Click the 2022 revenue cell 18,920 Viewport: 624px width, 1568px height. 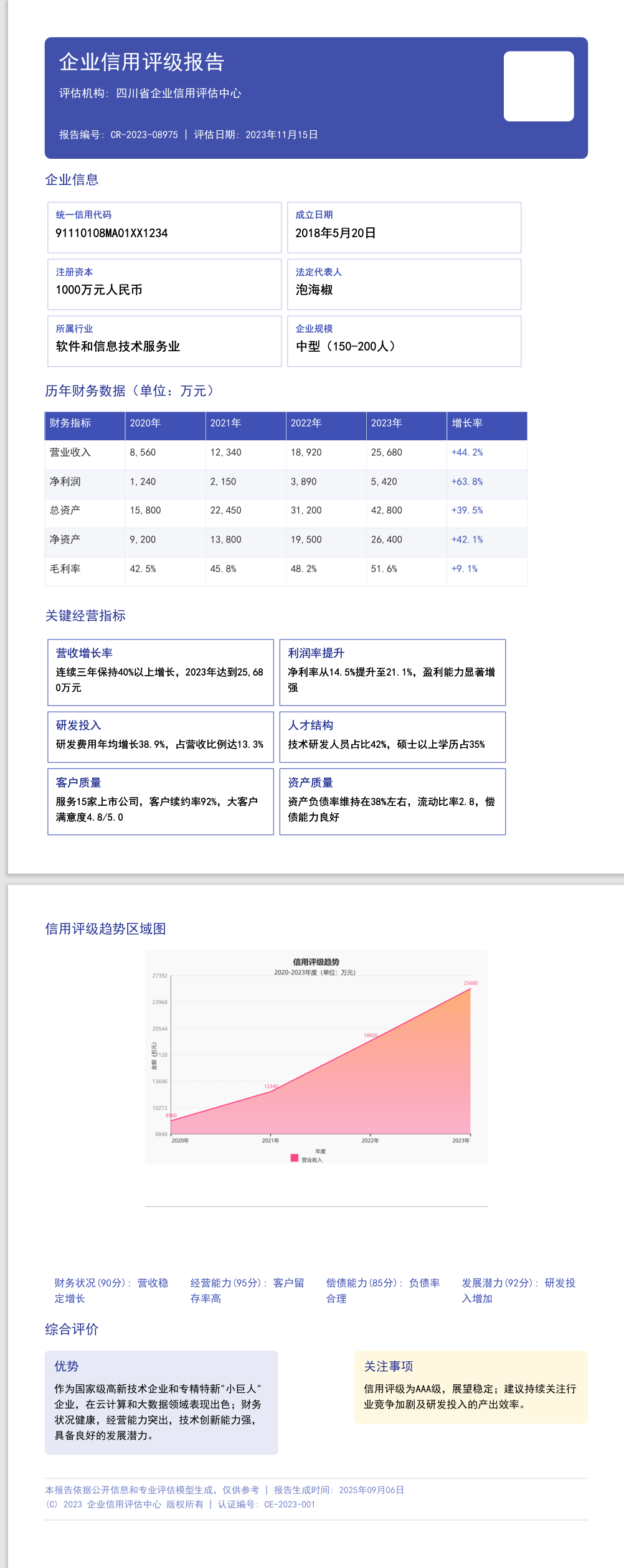pyautogui.click(x=306, y=453)
